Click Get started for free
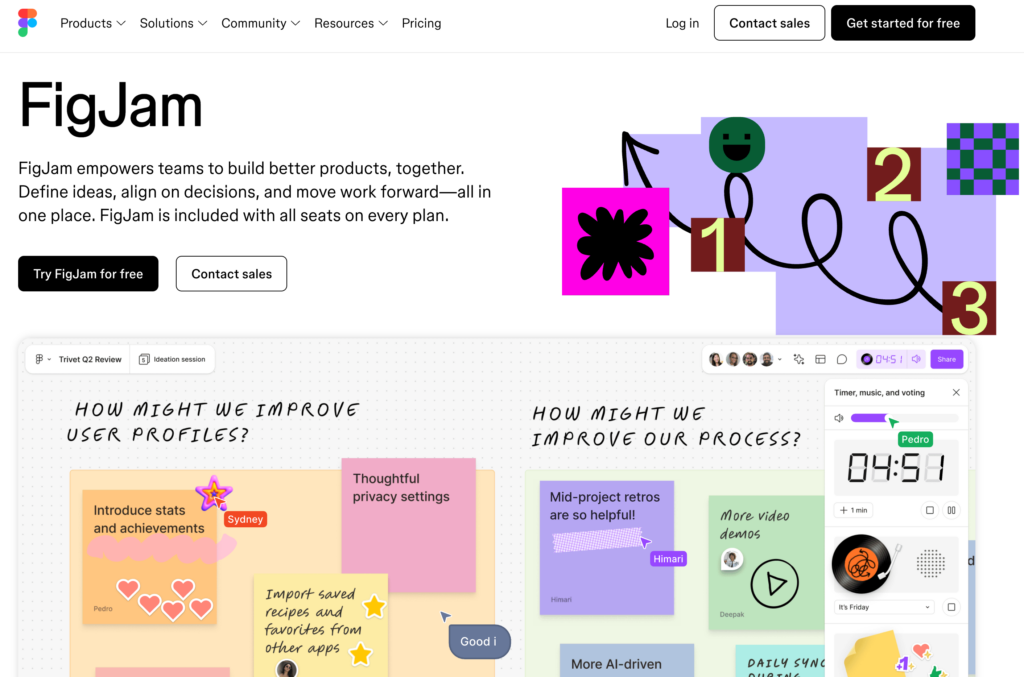 pos(903,24)
